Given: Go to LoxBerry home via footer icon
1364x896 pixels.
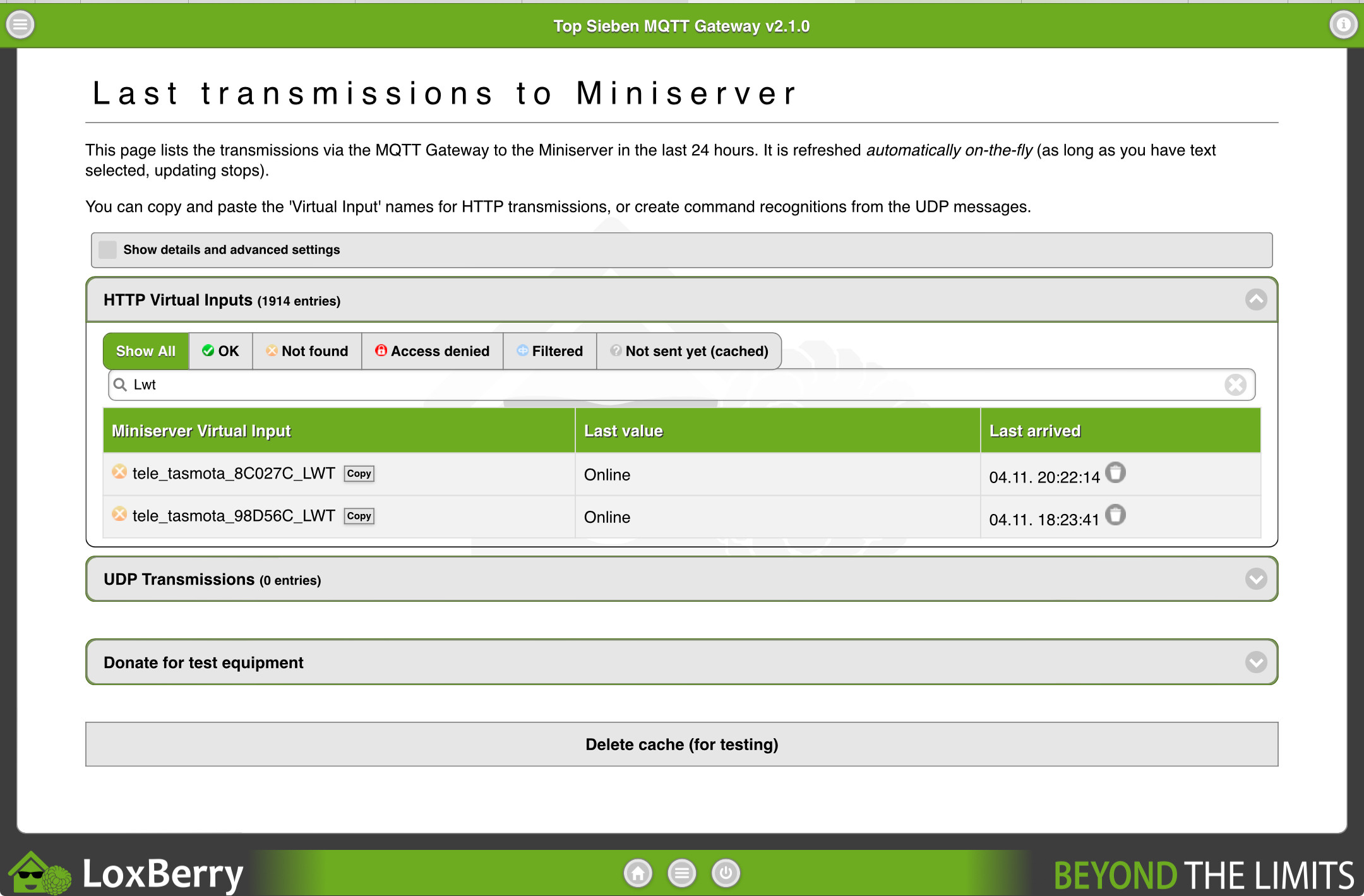Looking at the screenshot, I should (x=638, y=873).
